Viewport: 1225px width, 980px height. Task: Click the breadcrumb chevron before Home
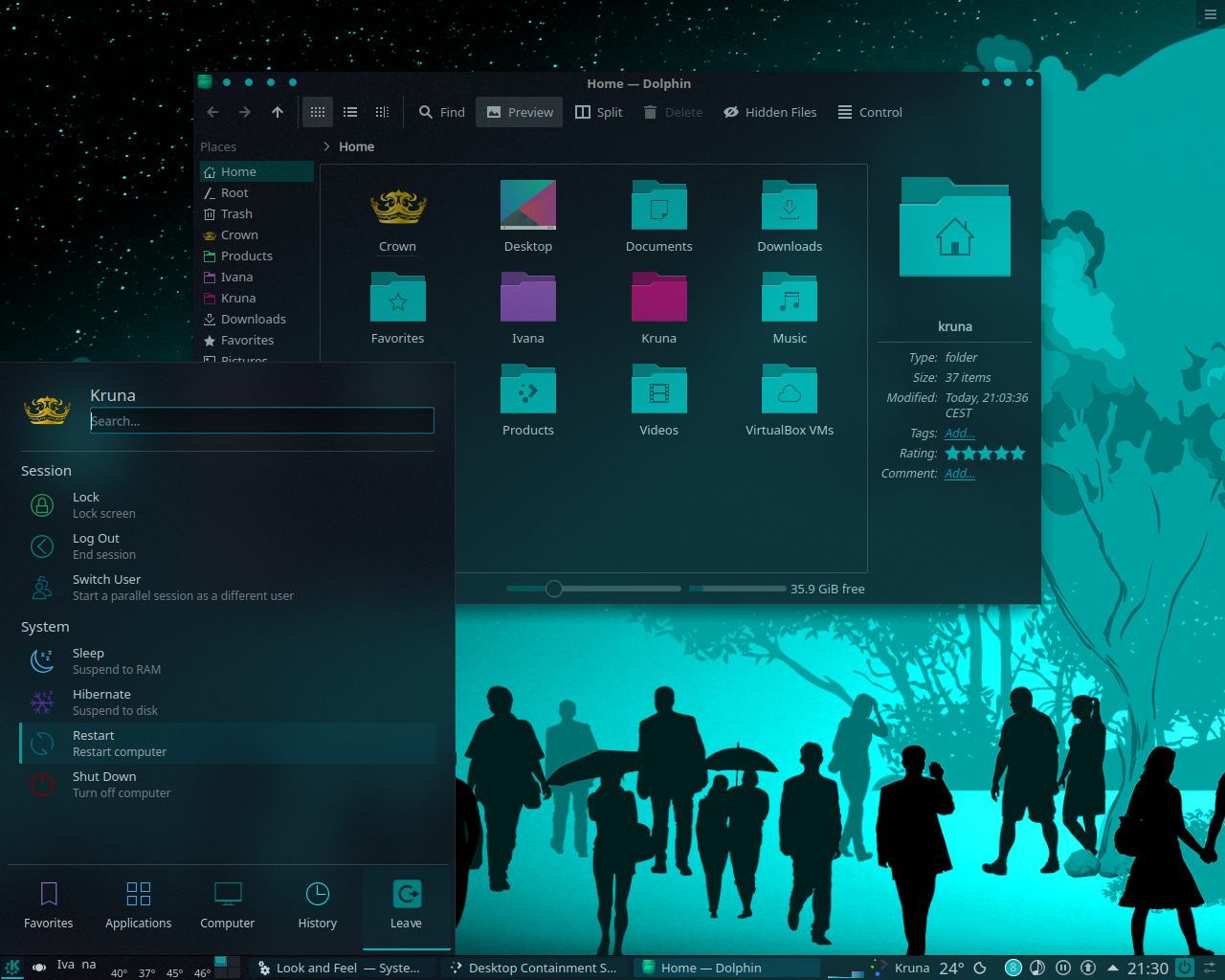coord(325,146)
